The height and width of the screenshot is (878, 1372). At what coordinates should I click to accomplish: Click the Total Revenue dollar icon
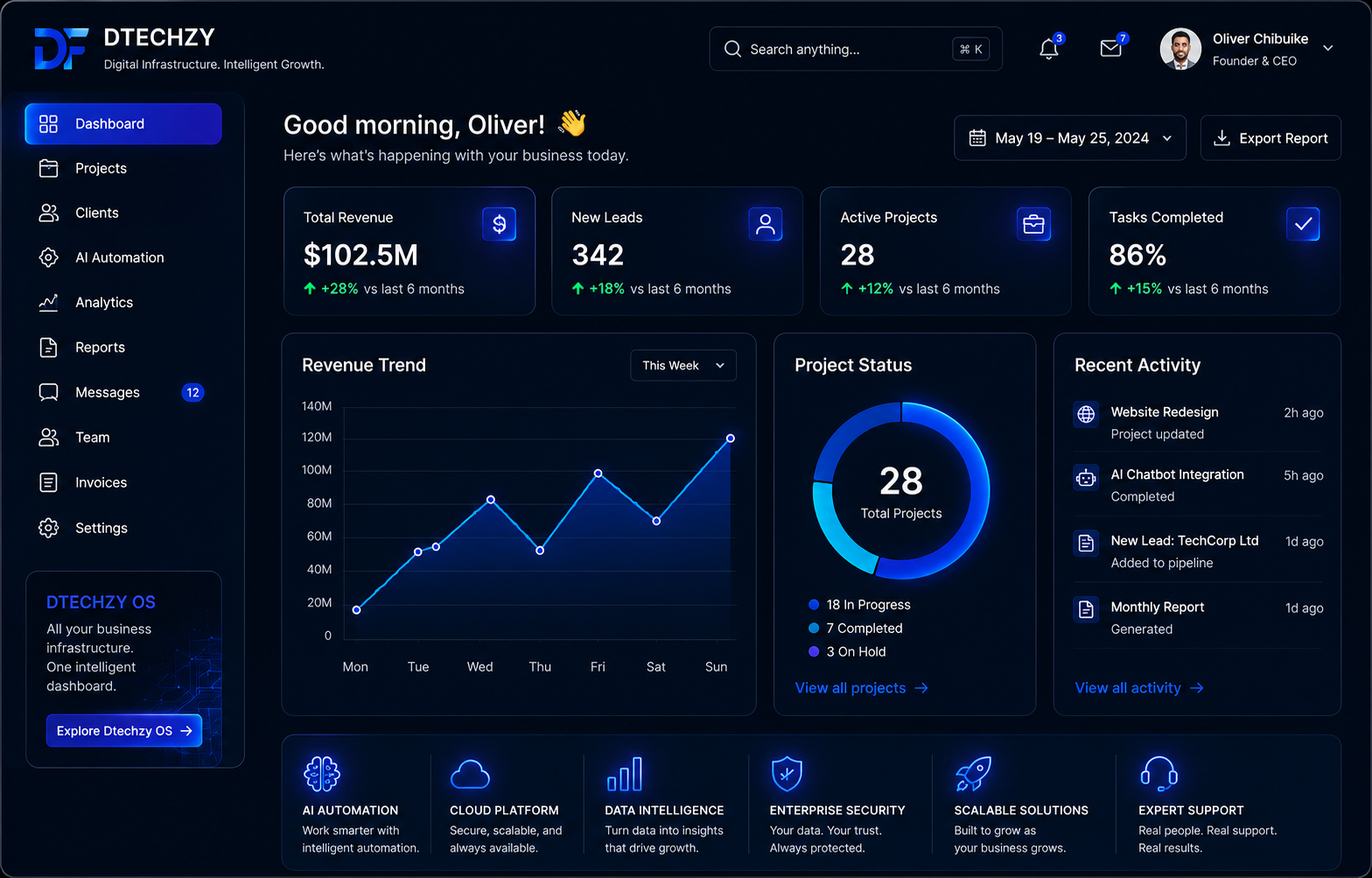click(499, 224)
